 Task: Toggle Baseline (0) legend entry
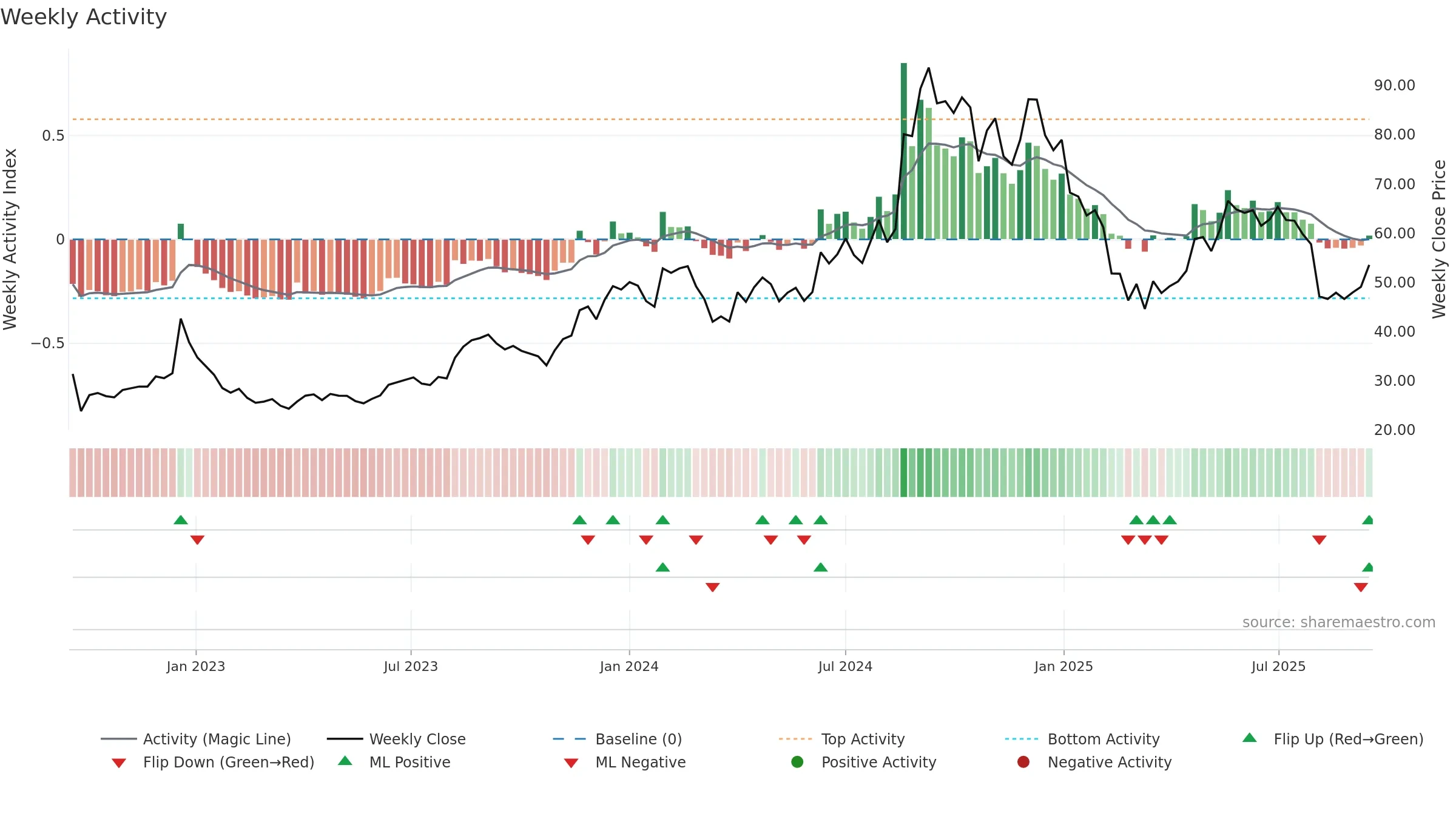tap(618, 739)
